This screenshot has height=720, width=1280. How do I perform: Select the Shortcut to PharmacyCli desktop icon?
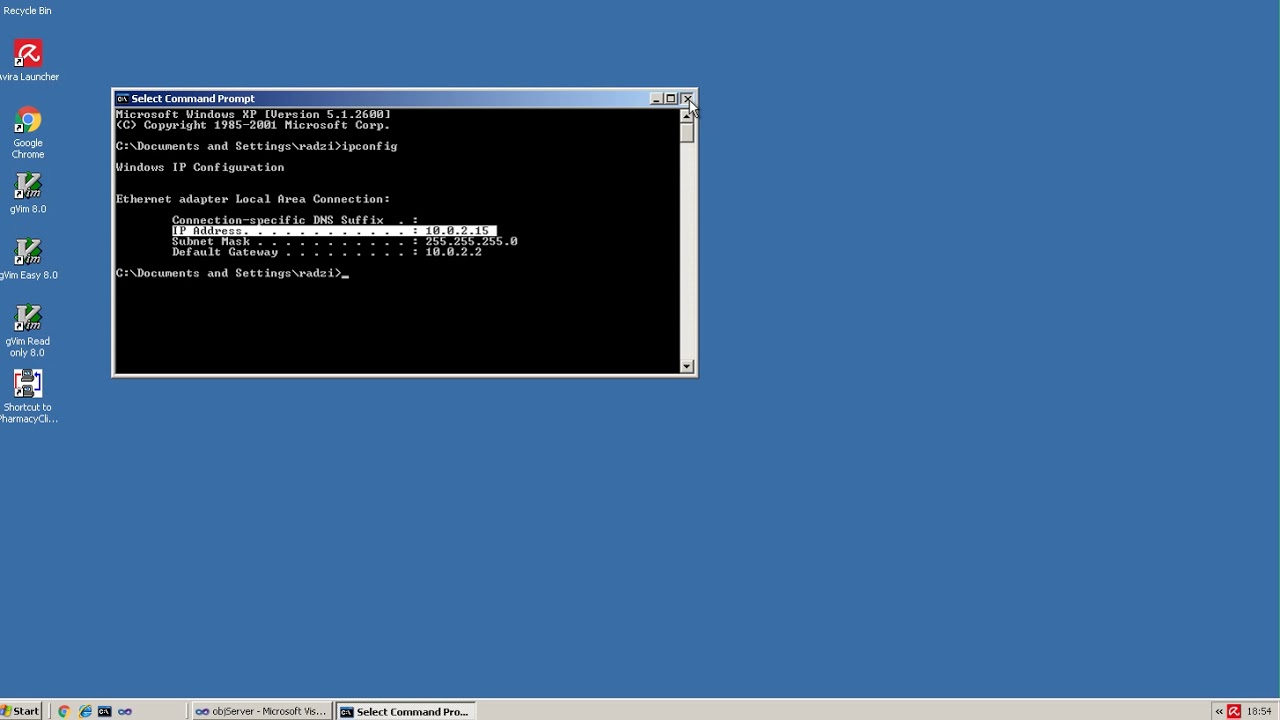(x=28, y=397)
